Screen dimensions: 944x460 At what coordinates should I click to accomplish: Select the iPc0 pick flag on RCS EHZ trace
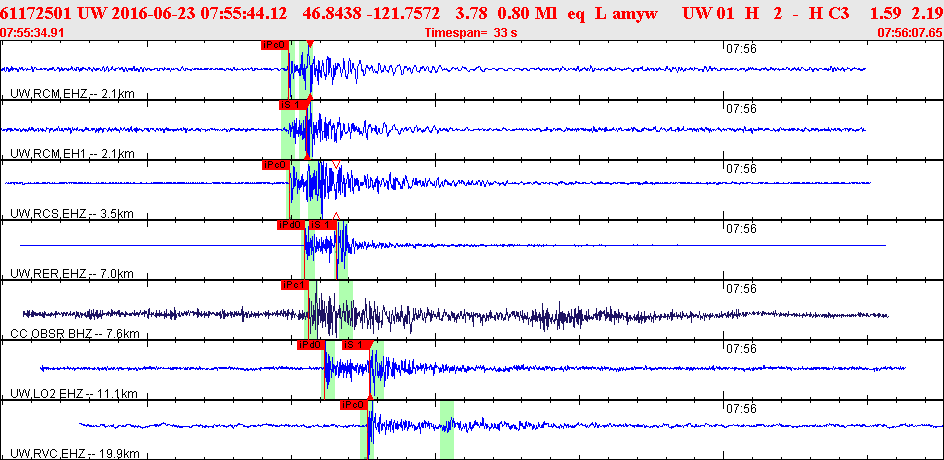276,165
